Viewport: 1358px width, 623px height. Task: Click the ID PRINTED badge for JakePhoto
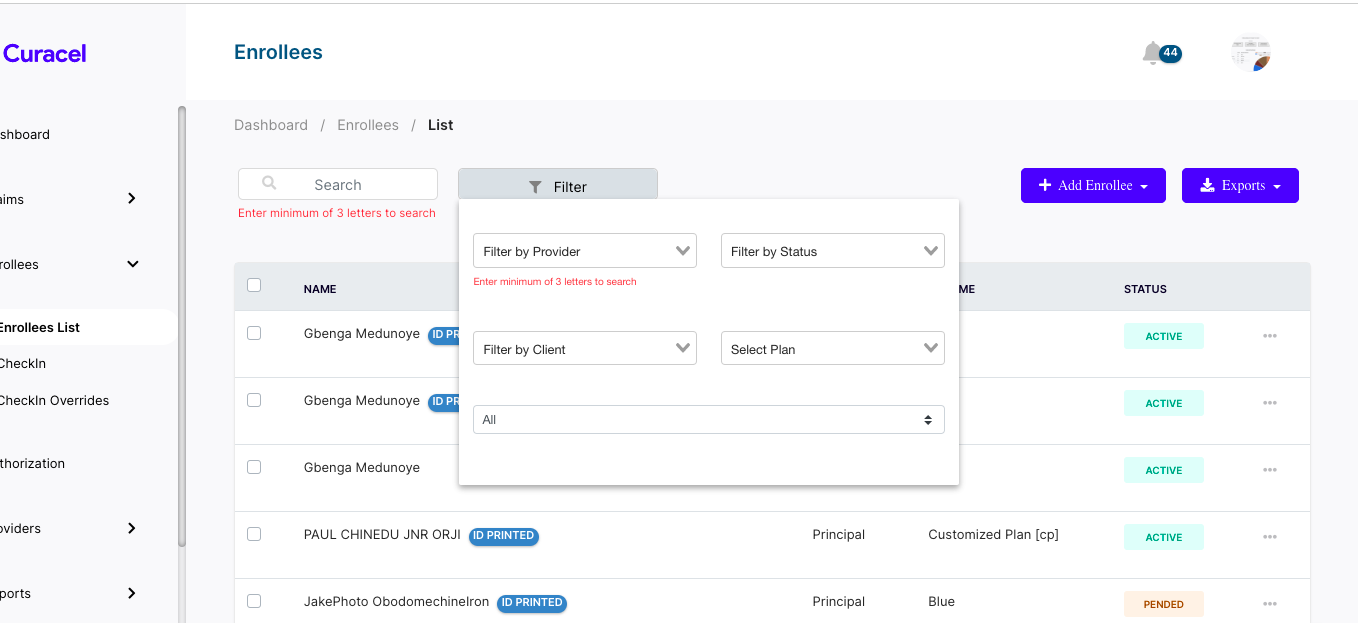(532, 603)
